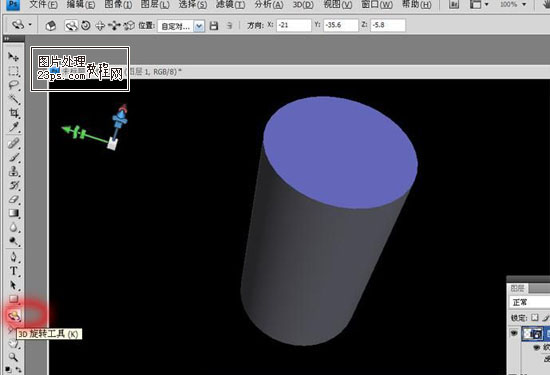Select the Horizontal Type tool

[x=14, y=271]
